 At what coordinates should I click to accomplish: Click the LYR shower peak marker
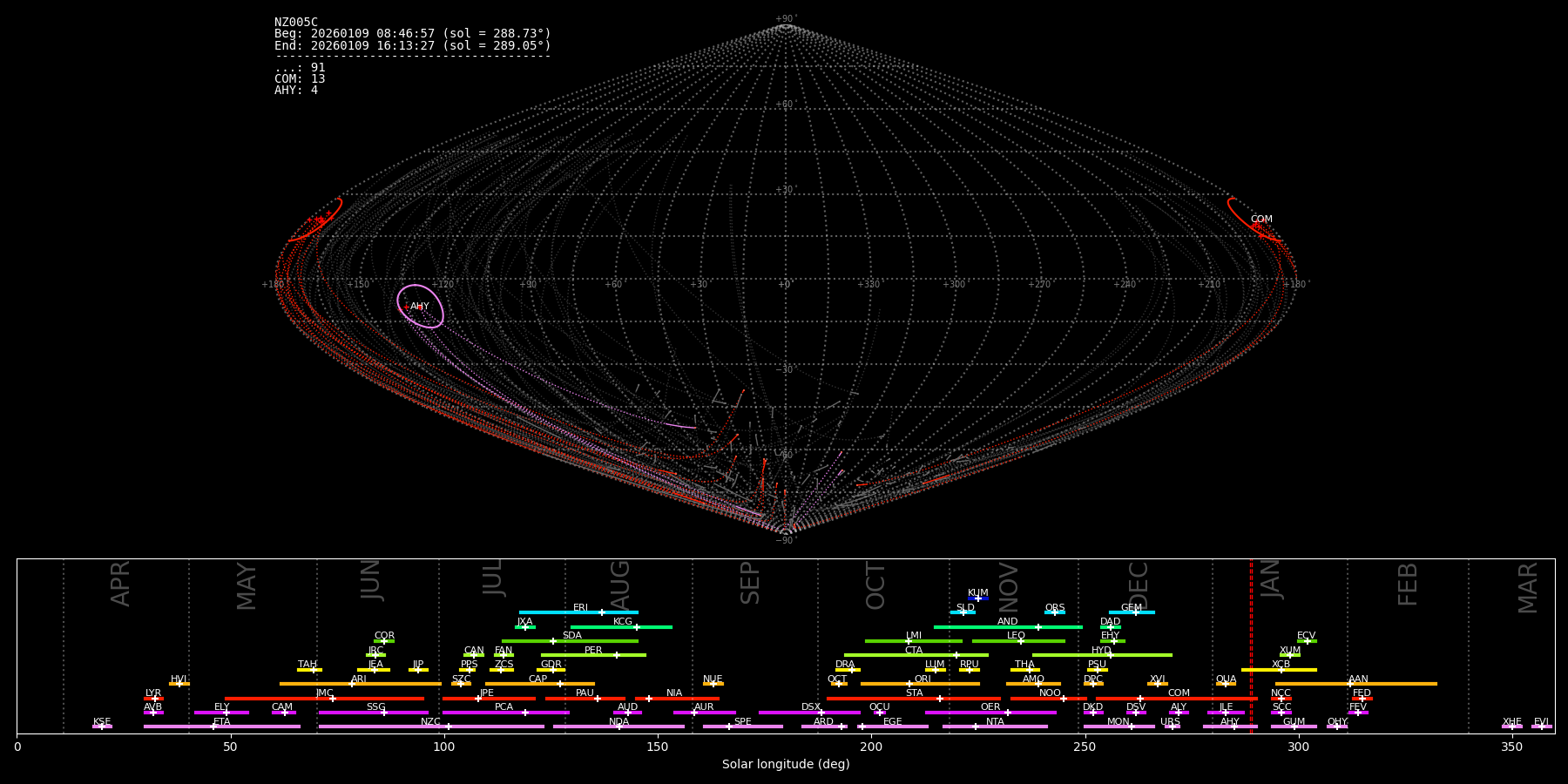[x=155, y=699]
